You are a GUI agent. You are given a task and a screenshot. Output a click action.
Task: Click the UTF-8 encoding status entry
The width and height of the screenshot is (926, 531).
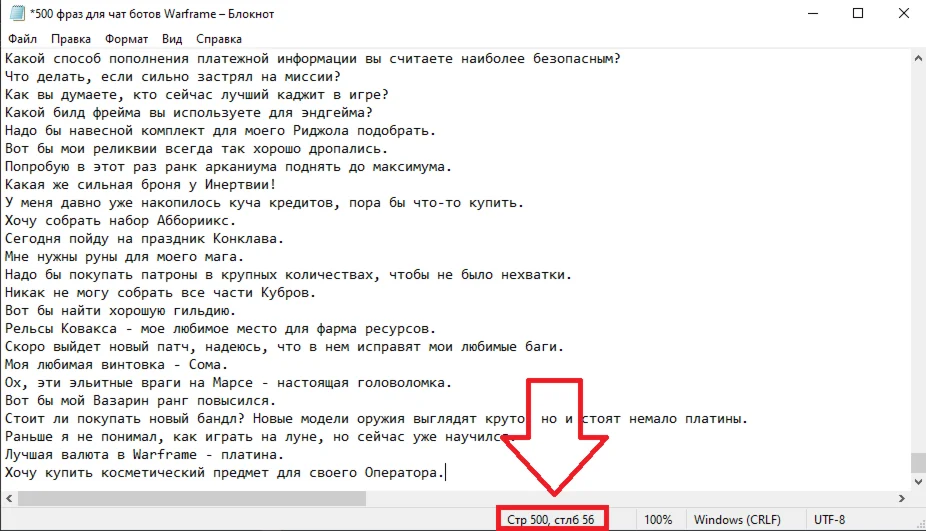pos(829,520)
